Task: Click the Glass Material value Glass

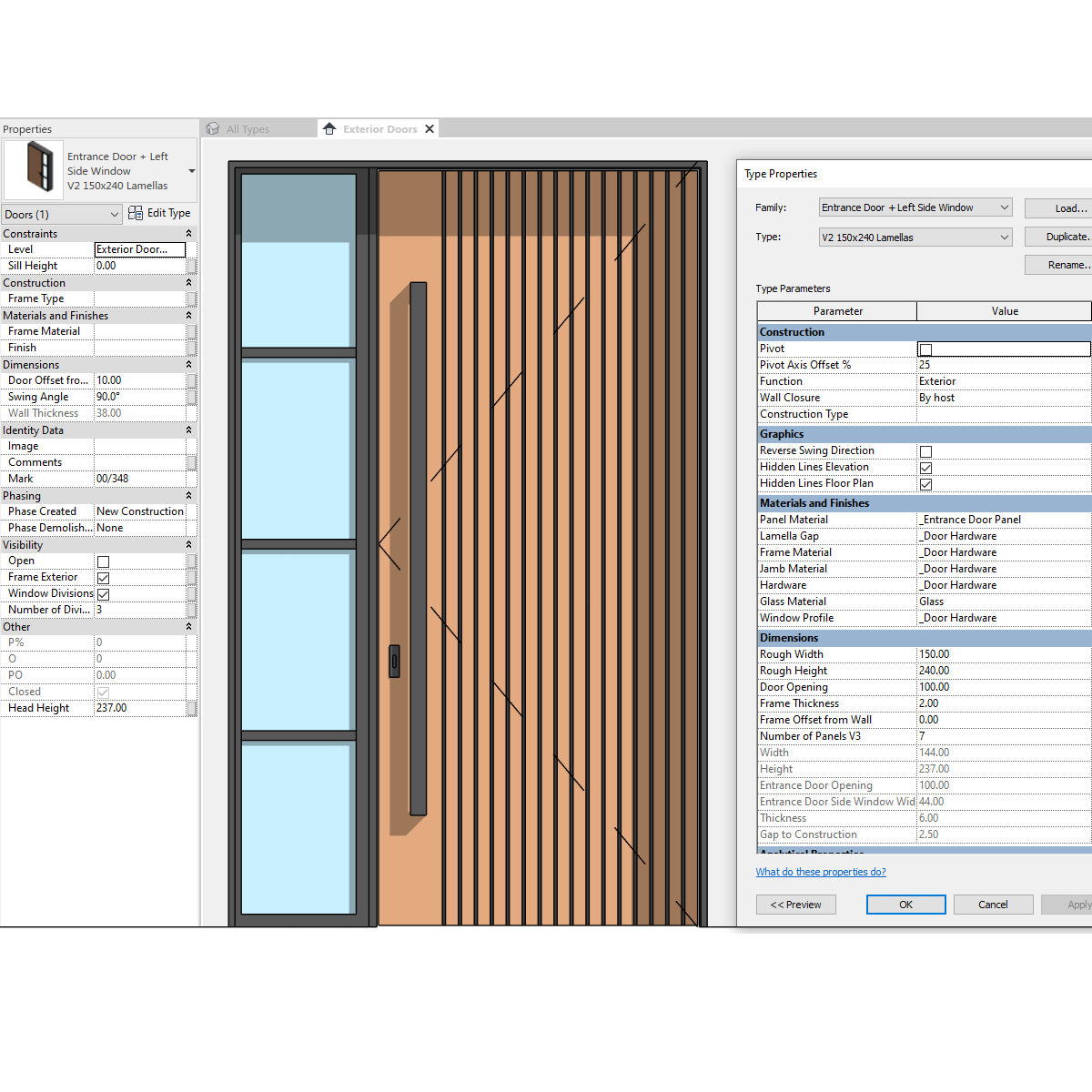Action: (x=1004, y=602)
